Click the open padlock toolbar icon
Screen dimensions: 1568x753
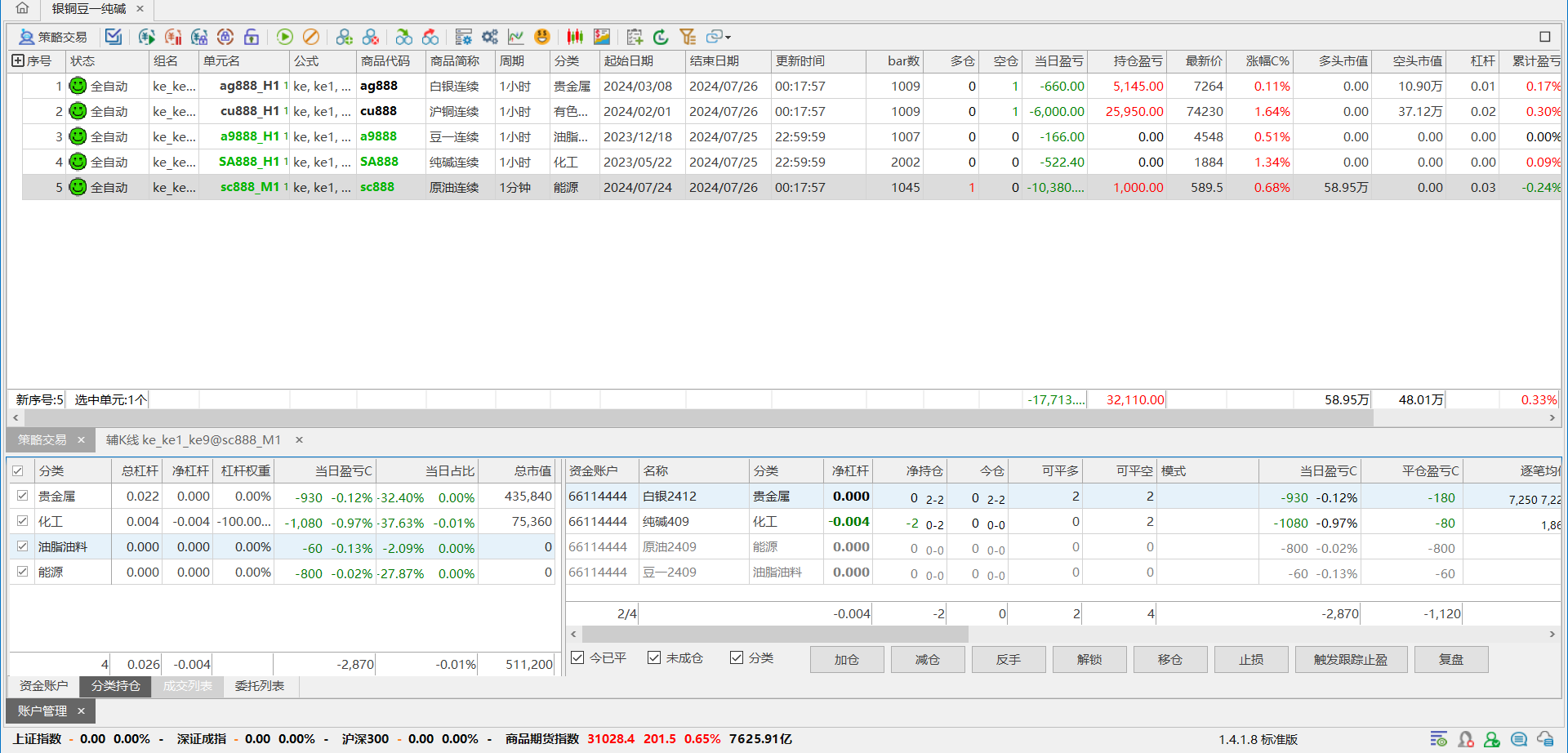click(x=252, y=37)
